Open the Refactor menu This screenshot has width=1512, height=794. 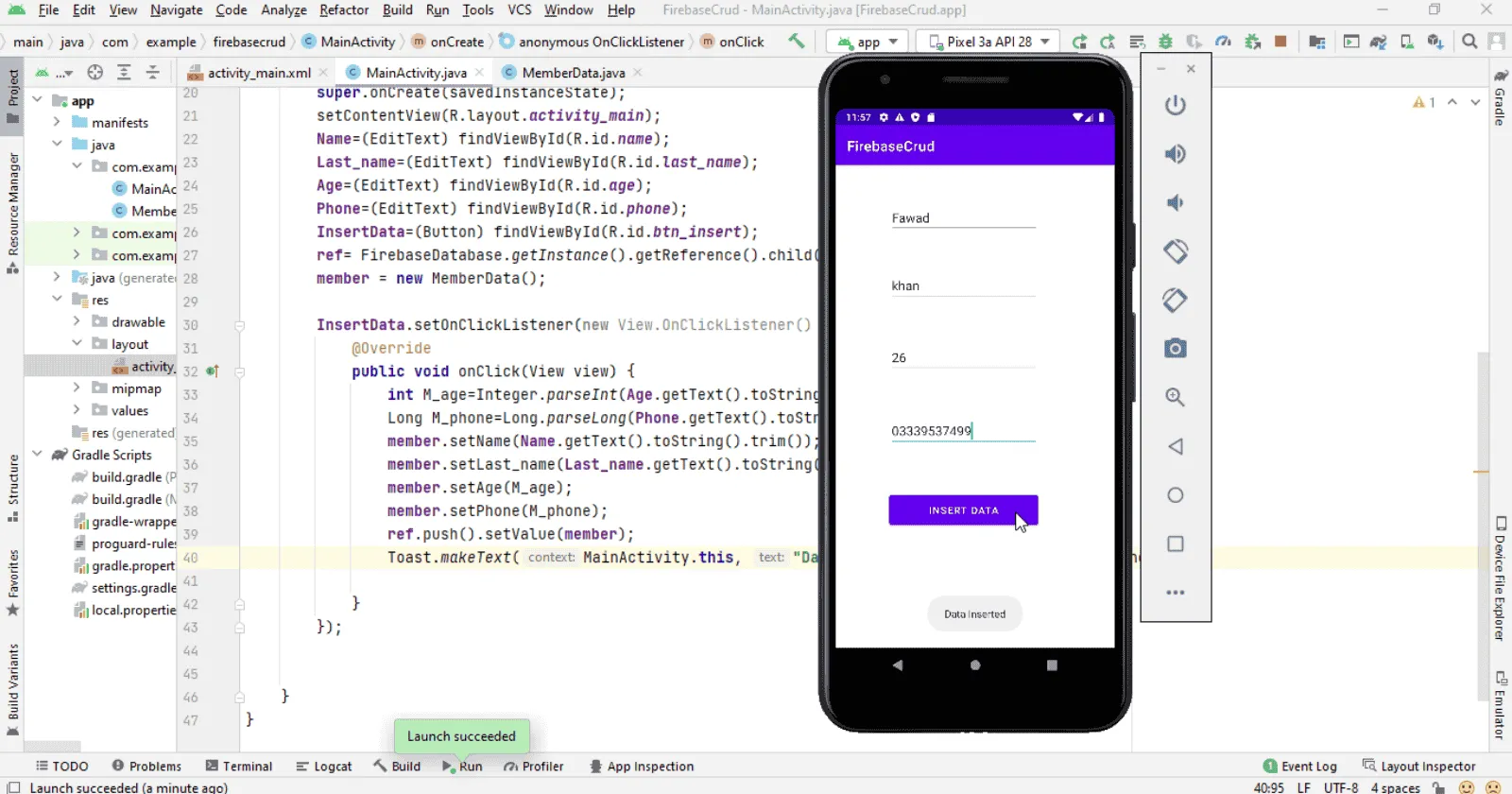[344, 9]
